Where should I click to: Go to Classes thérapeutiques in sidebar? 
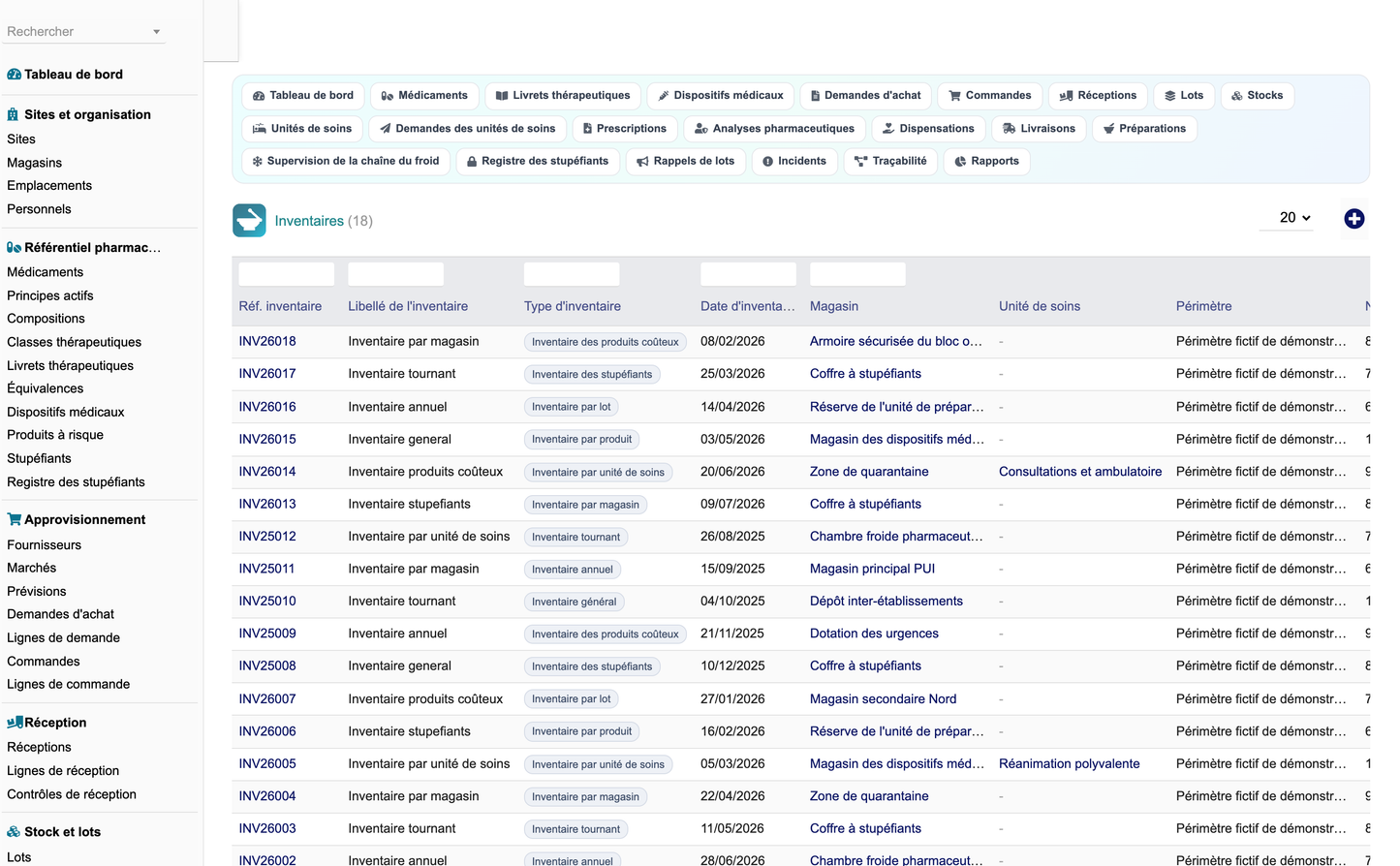(x=74, y=342)
